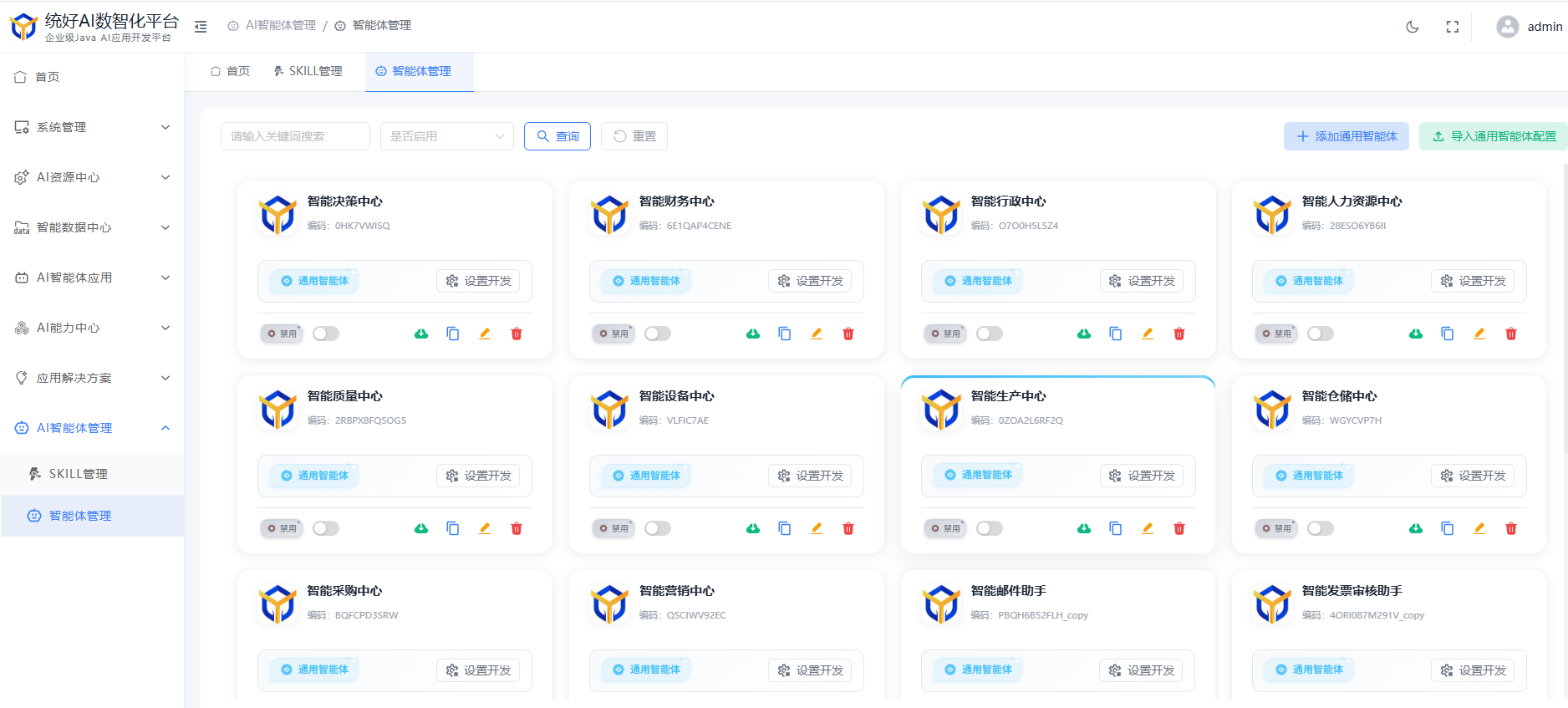Delete the 智能生产中心 agent

coord(1179,528)
